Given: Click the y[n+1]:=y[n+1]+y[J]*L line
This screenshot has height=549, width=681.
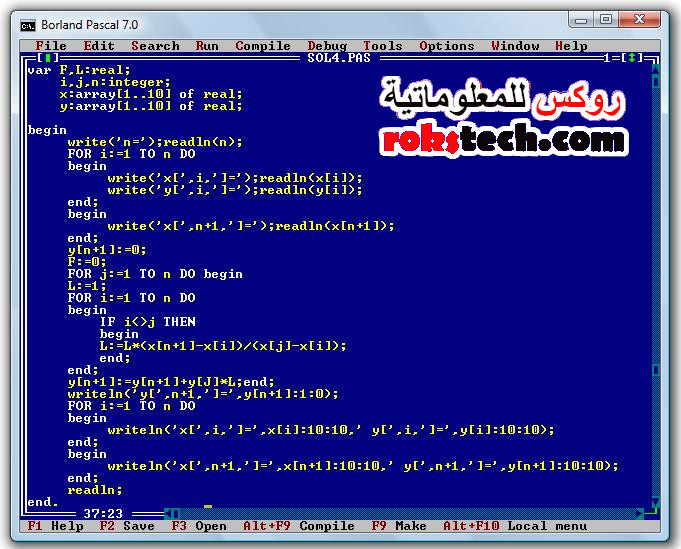Looking at the screenshot, I should (171, 382).
